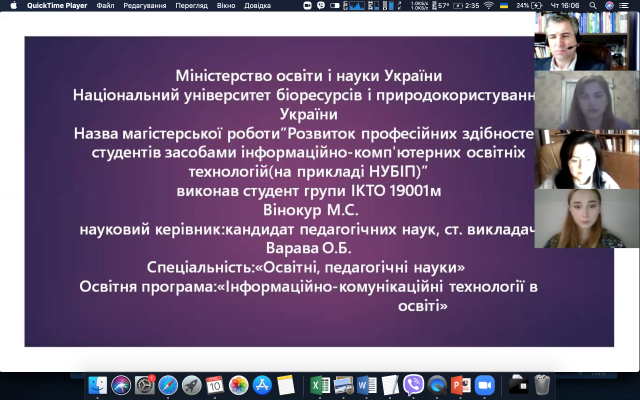Open the Редагування menu
640x400 pixels.
144,5
